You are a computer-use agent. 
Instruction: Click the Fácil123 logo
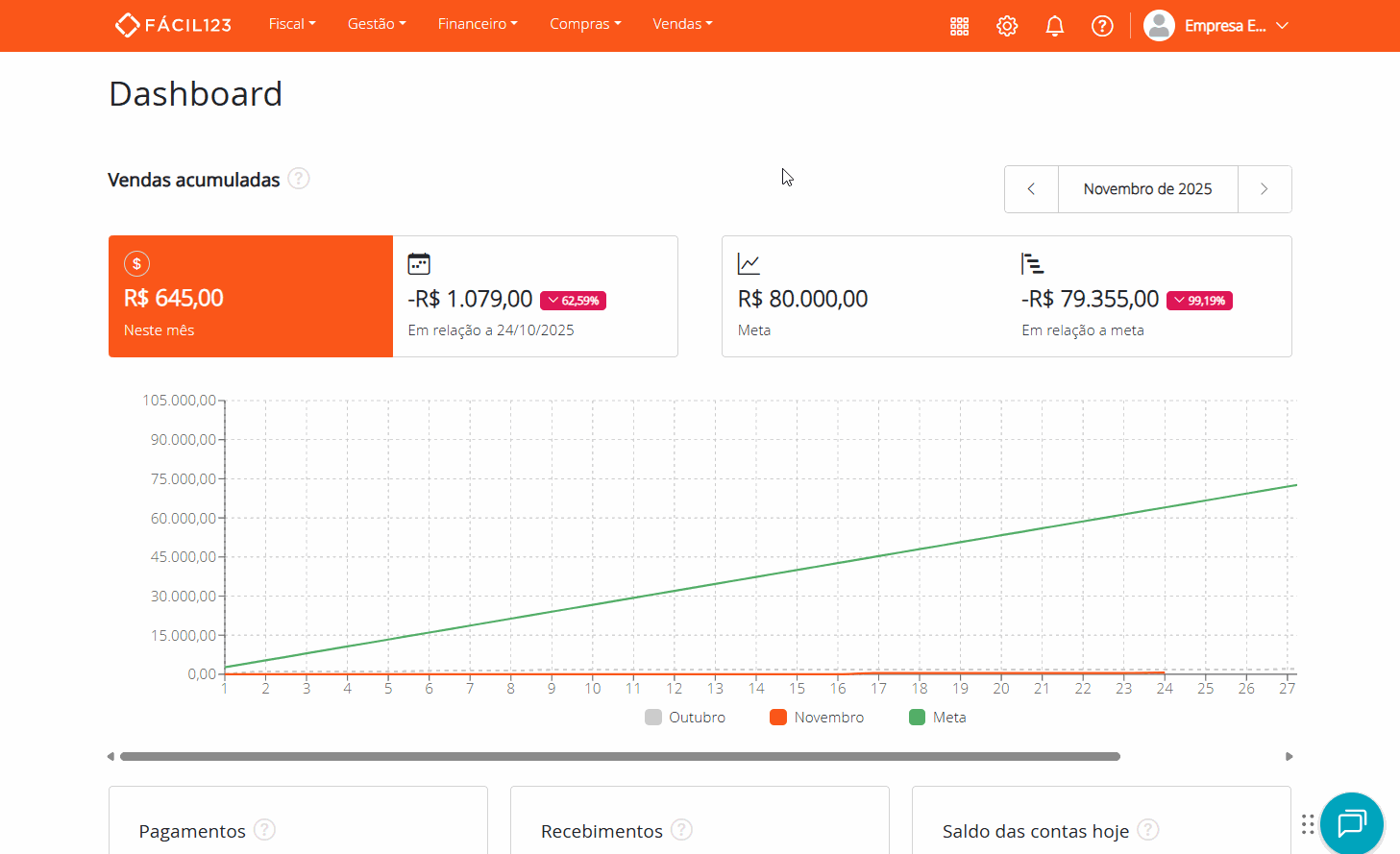[173, 25]
